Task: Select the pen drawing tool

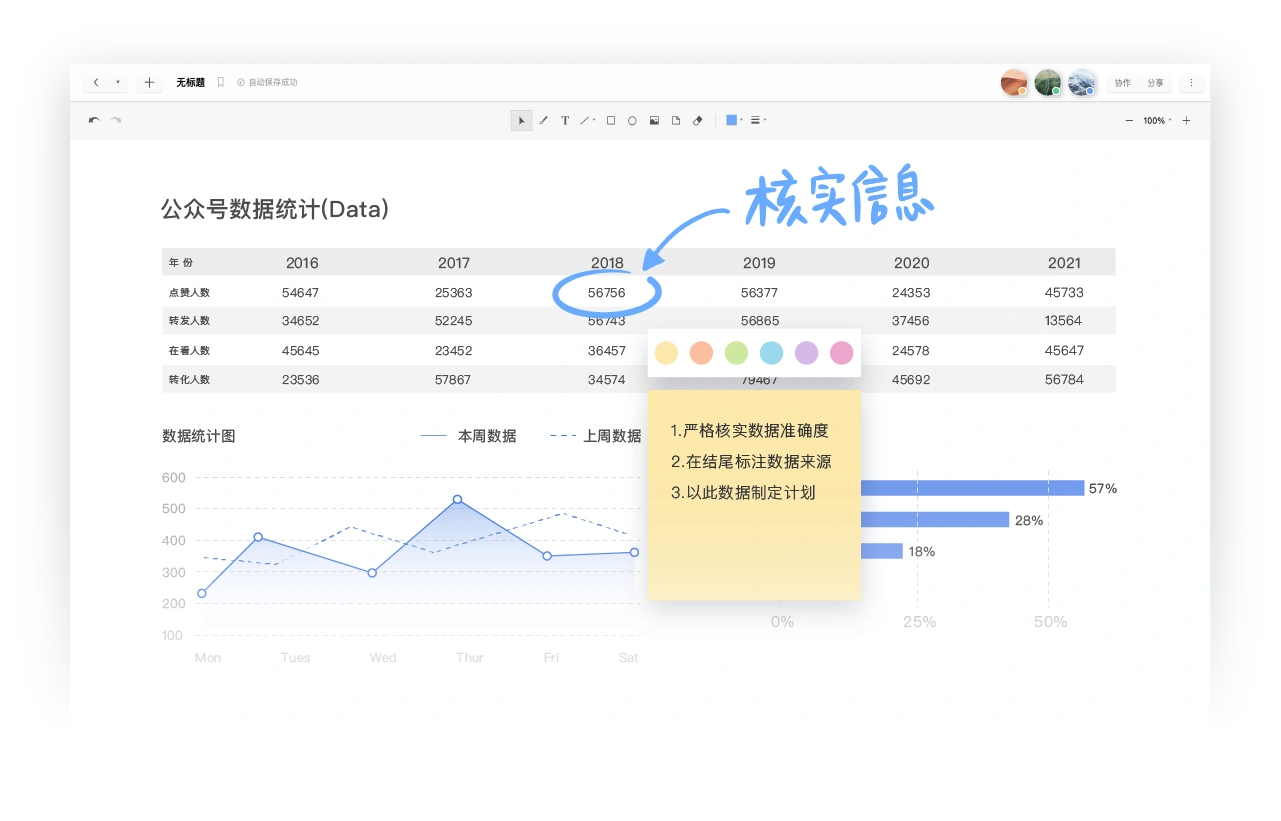Action: (544, 121)
